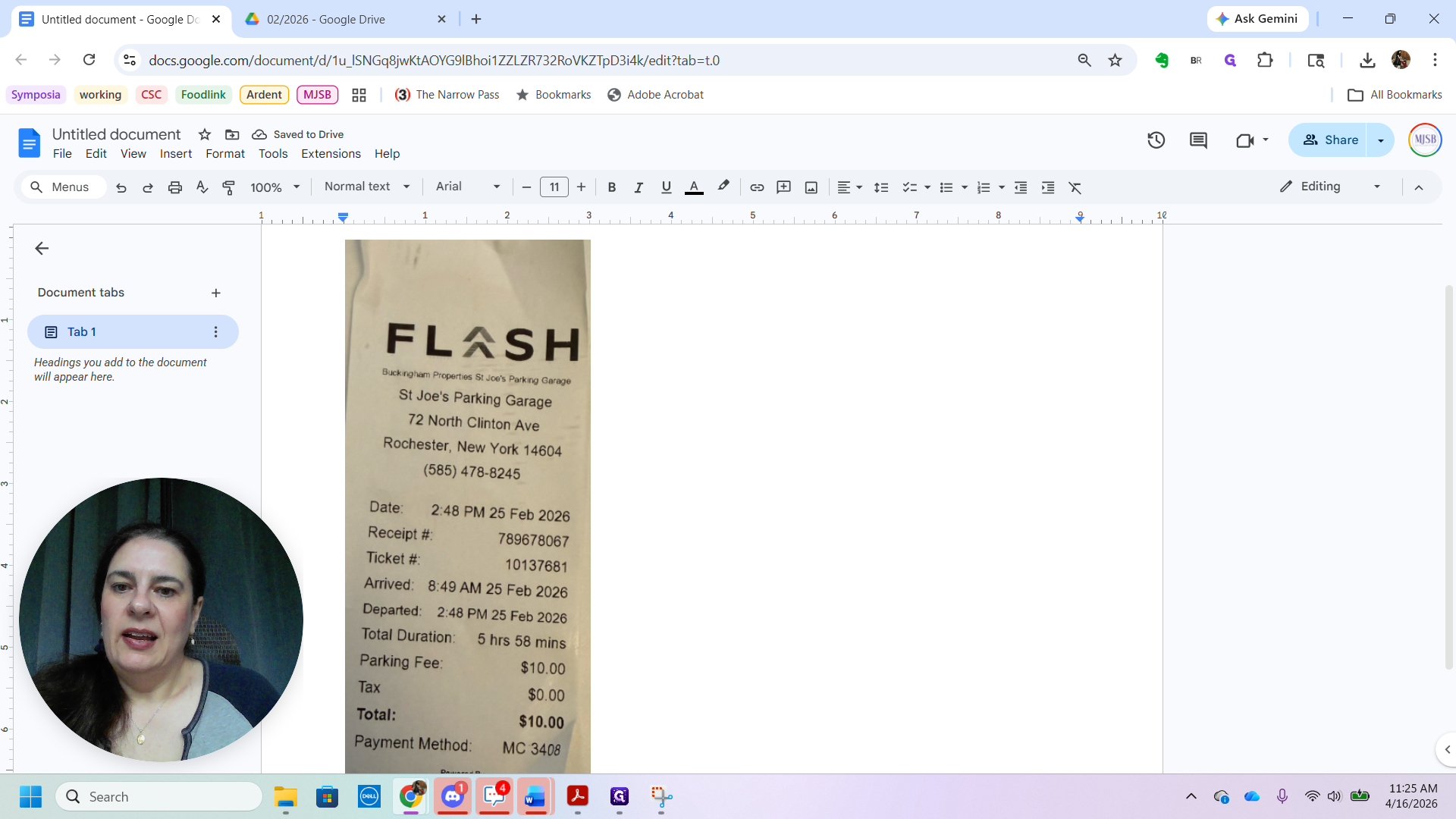
Task: Click the Ask Gemini button
Action: (1257, 19)
